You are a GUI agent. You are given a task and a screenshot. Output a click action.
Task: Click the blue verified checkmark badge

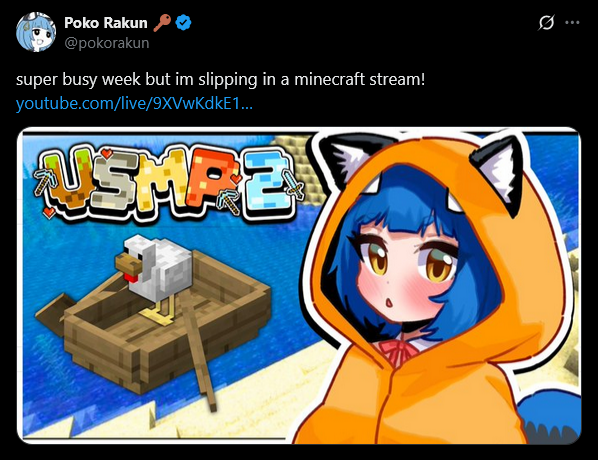tap(183, 23)
